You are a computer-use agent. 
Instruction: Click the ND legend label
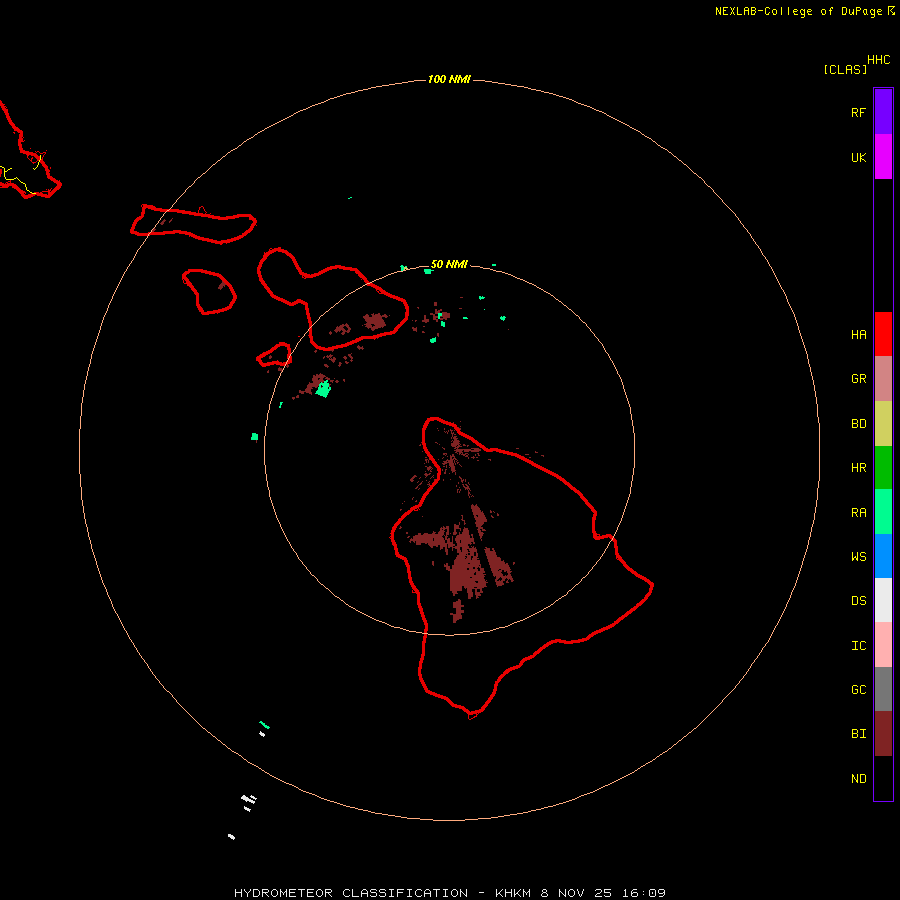coord(858,778)
